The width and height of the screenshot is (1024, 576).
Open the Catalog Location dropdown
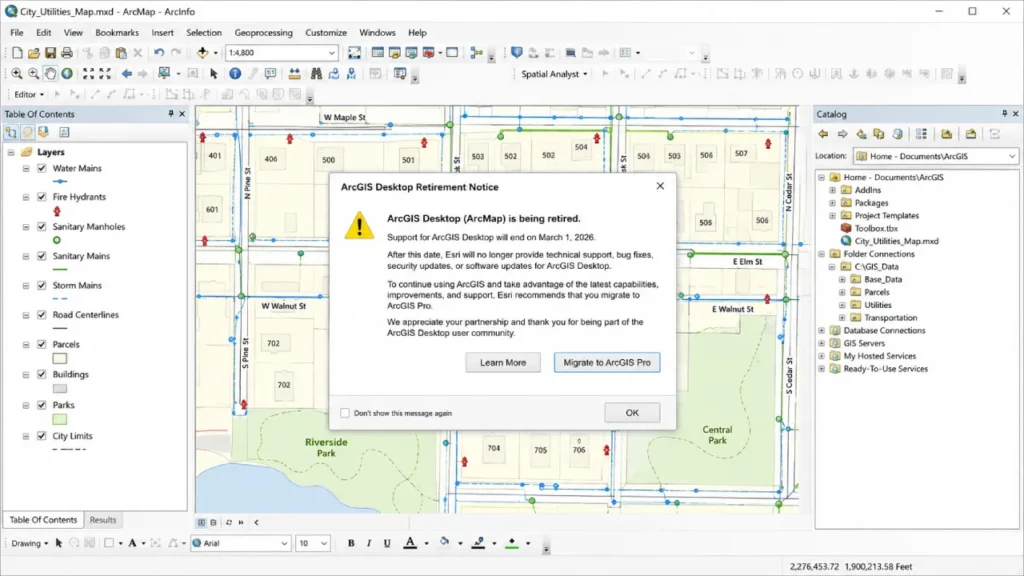pyautogui.click(x=1012, y=156)
